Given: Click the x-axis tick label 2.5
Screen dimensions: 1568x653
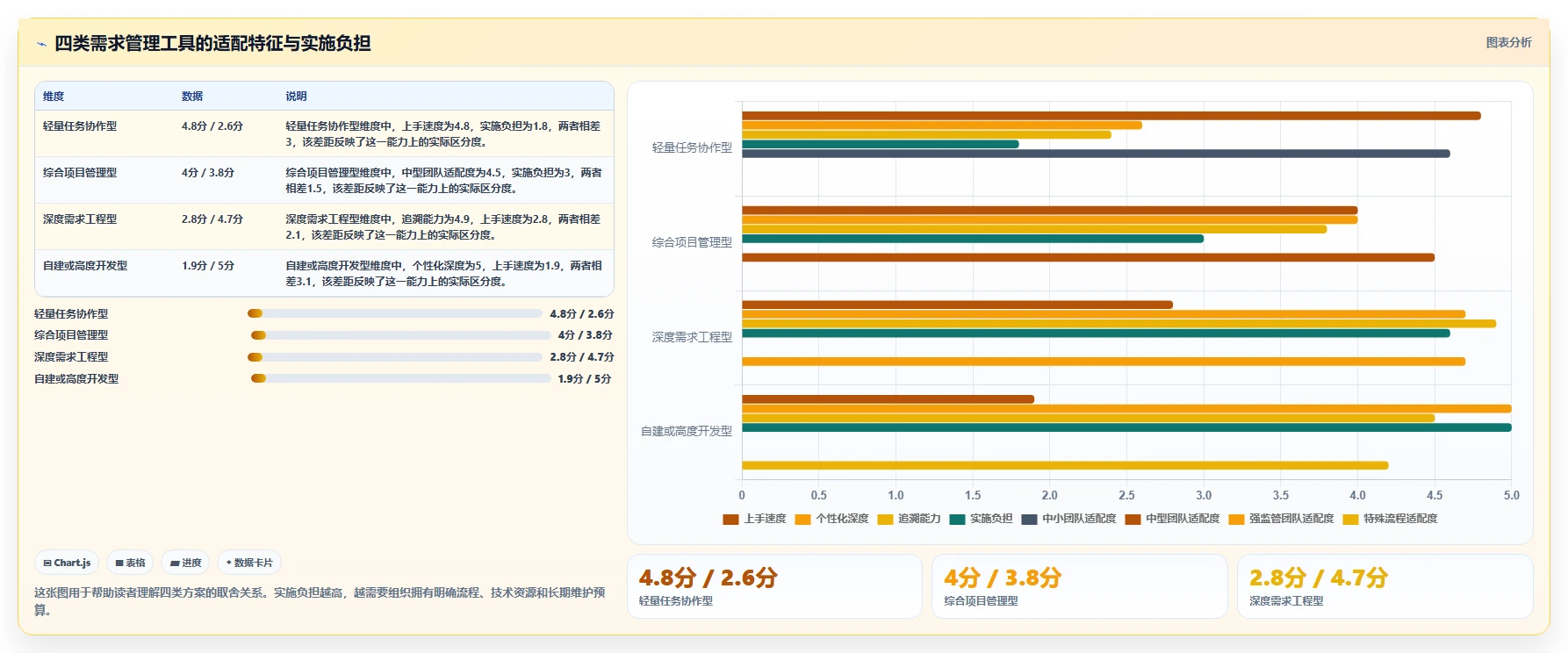Looking at the screenshot, I should (x=1126, y=496).
